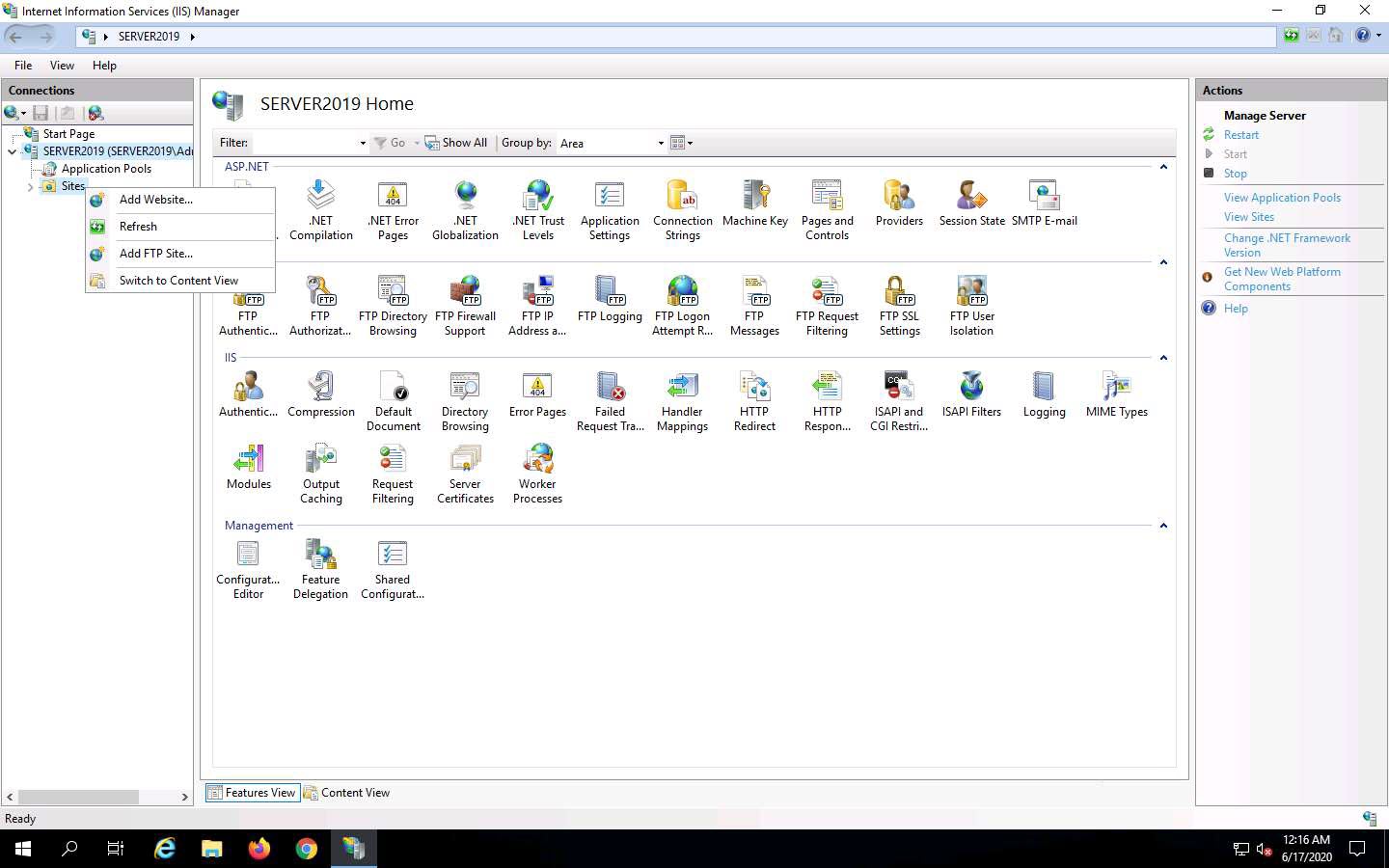Open FTP SSL Settings feature
This screenshot has height=868, width=1389.
click(x=899, y=305)
